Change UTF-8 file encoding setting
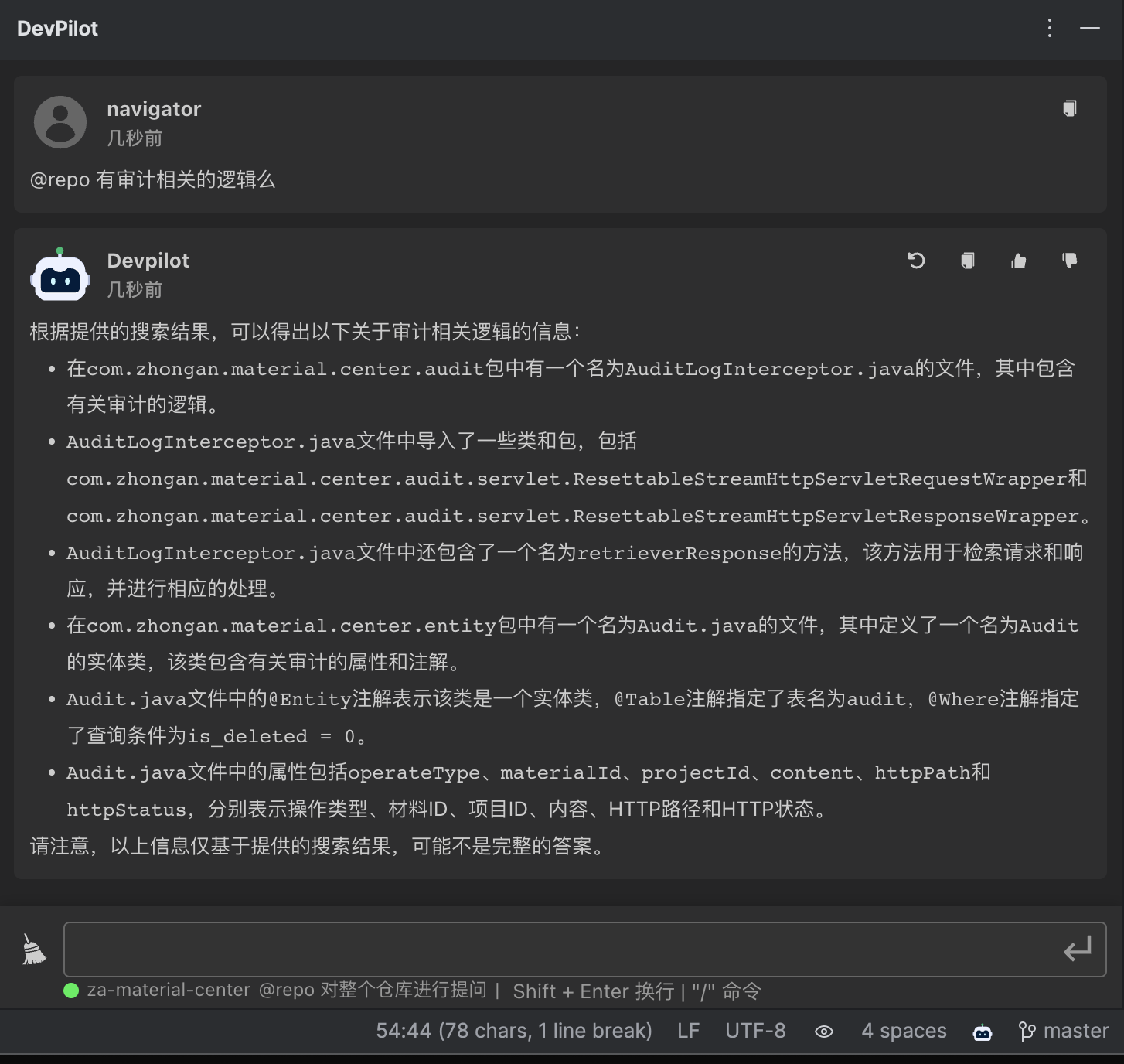The width and height of the screenshot is (1124, 1064). [x=755, y=1031]
